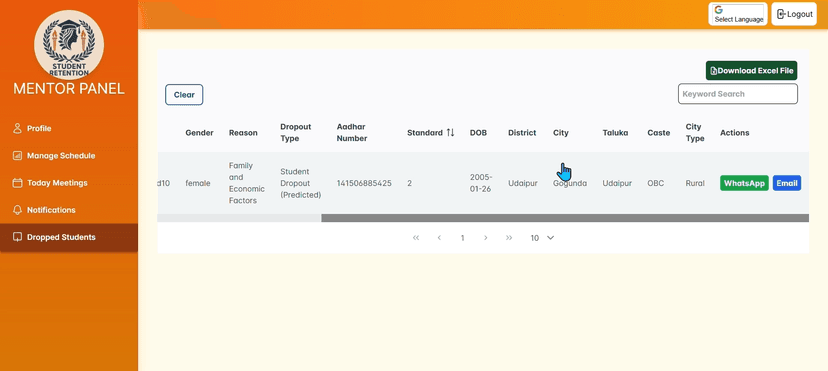Send Email to the student
Image resolution: width=828 pixels, height=371 pixels.
pyautogui.click(x=787, y=183)
